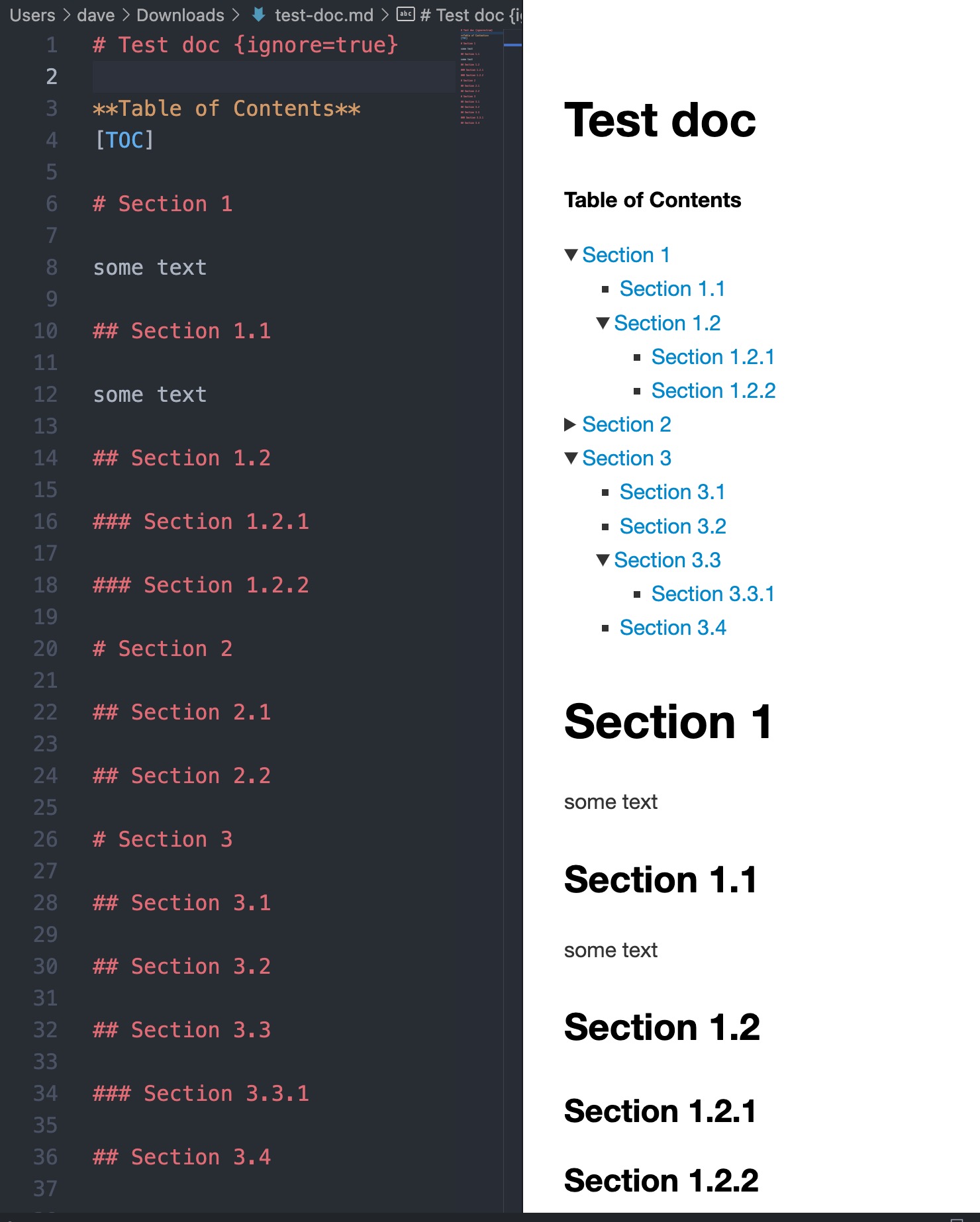
Task: Open the Section 3.4 link in the TOC
Action: click(x=672, y=628)
